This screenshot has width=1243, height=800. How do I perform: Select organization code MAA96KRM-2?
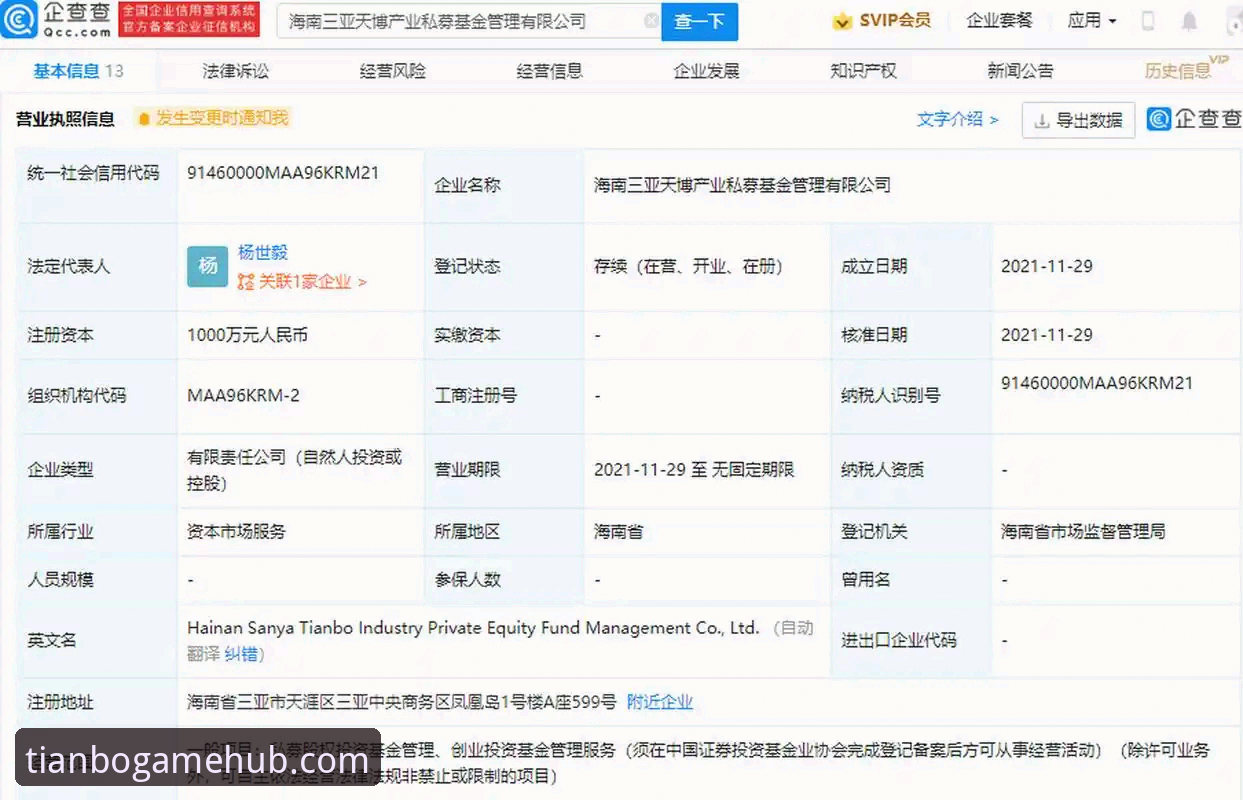pos(243,395)
